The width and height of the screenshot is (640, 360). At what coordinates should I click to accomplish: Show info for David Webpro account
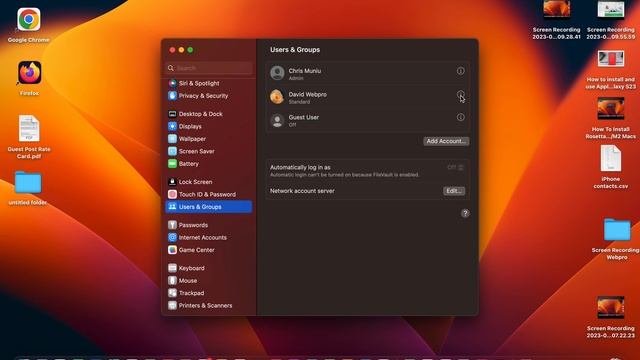click(x=460, y=94)
